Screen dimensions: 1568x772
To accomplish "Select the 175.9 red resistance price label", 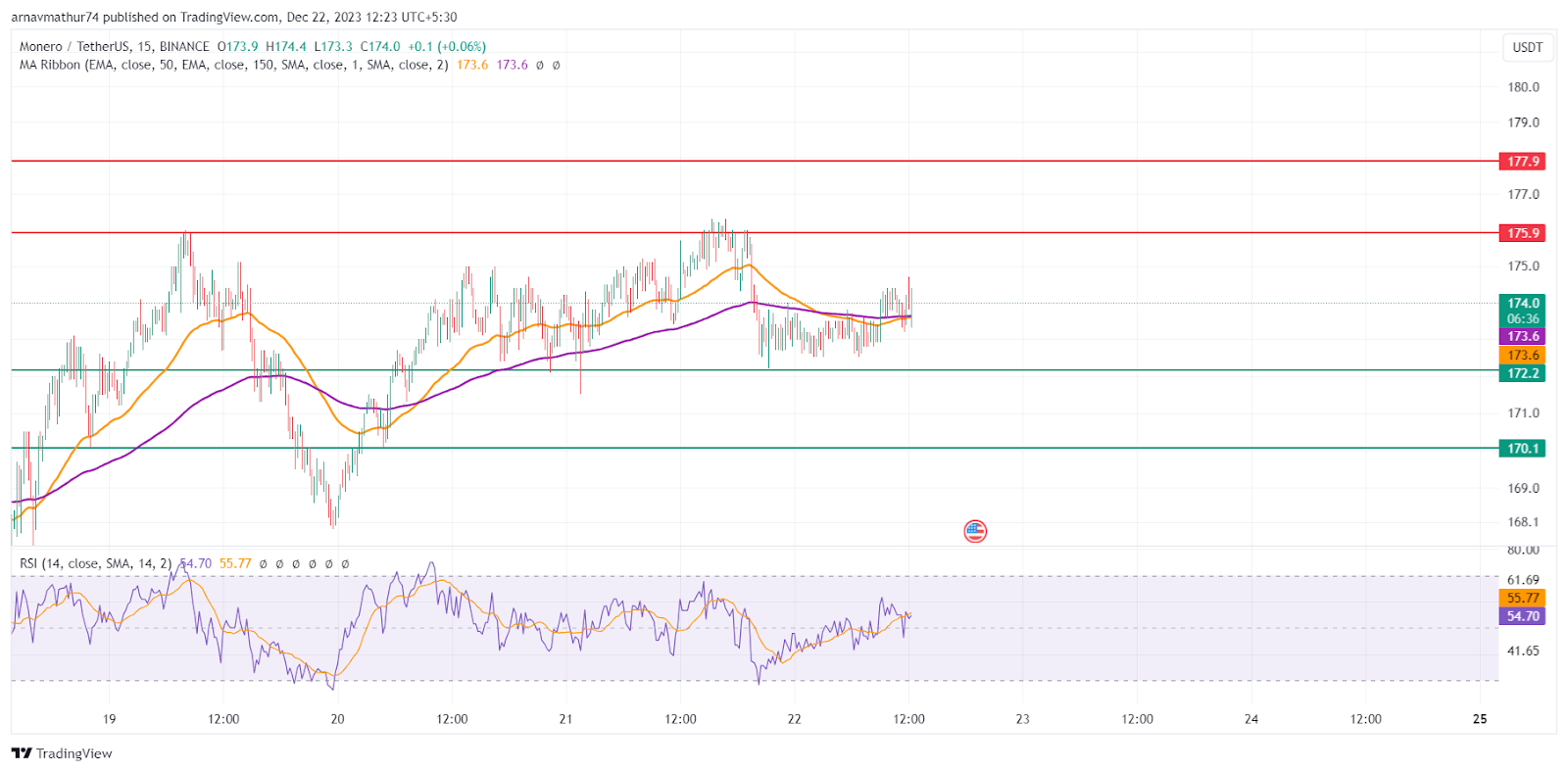I will (1522, 233).
